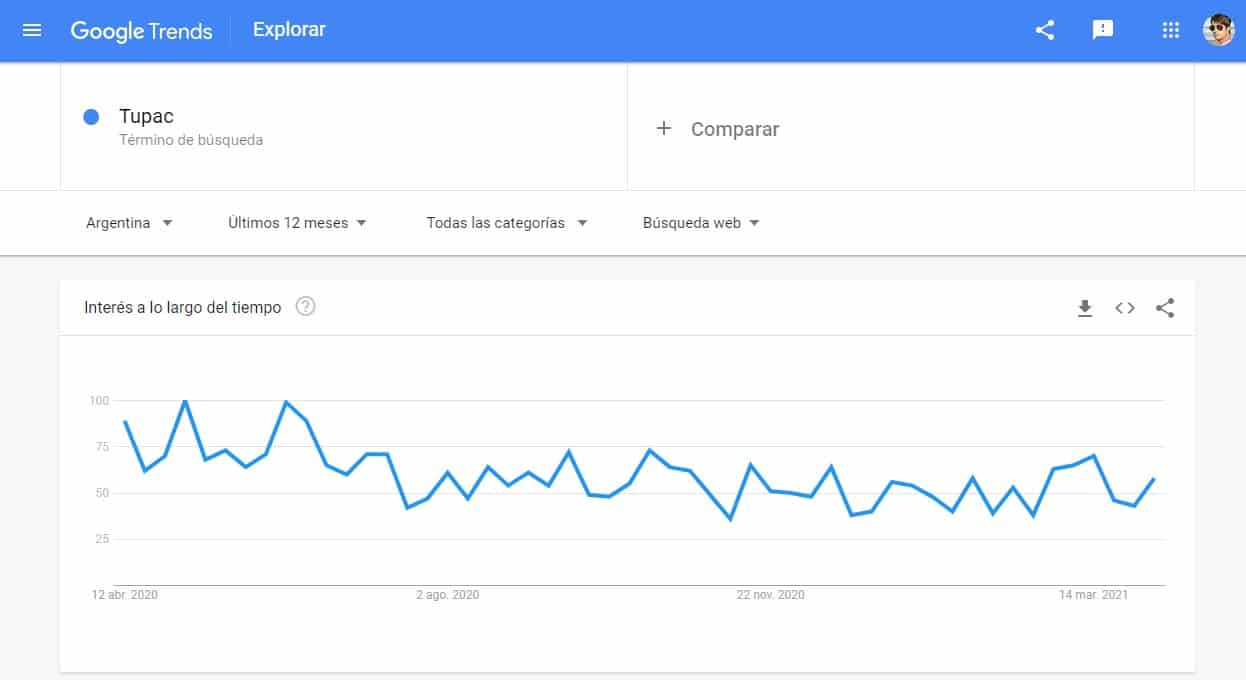Change the Últimos 12 meses time range
Viewport: 1246px width, 680px height.
coord(295,222)
